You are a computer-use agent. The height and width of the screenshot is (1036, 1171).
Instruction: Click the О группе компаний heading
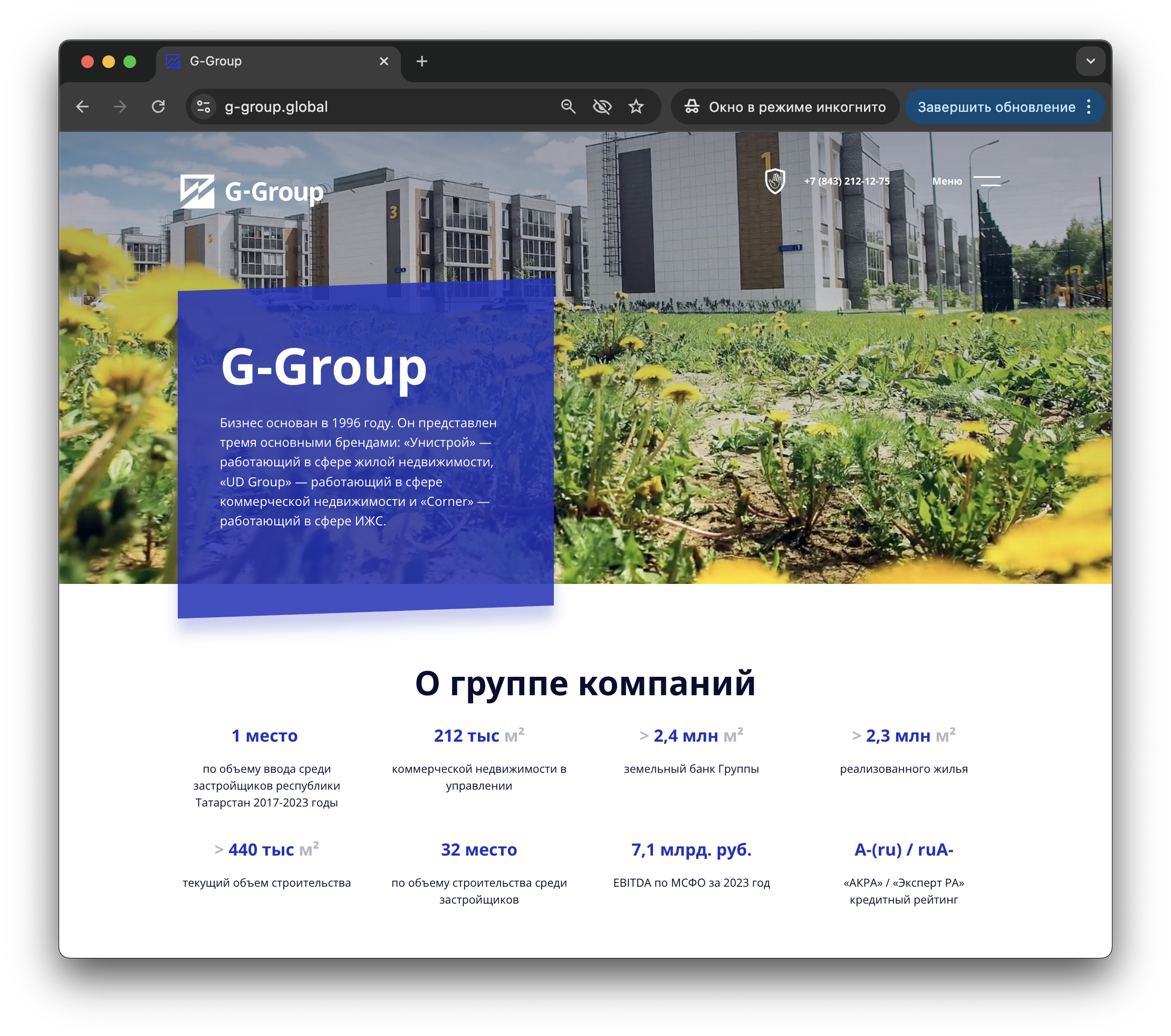point(585,684)
